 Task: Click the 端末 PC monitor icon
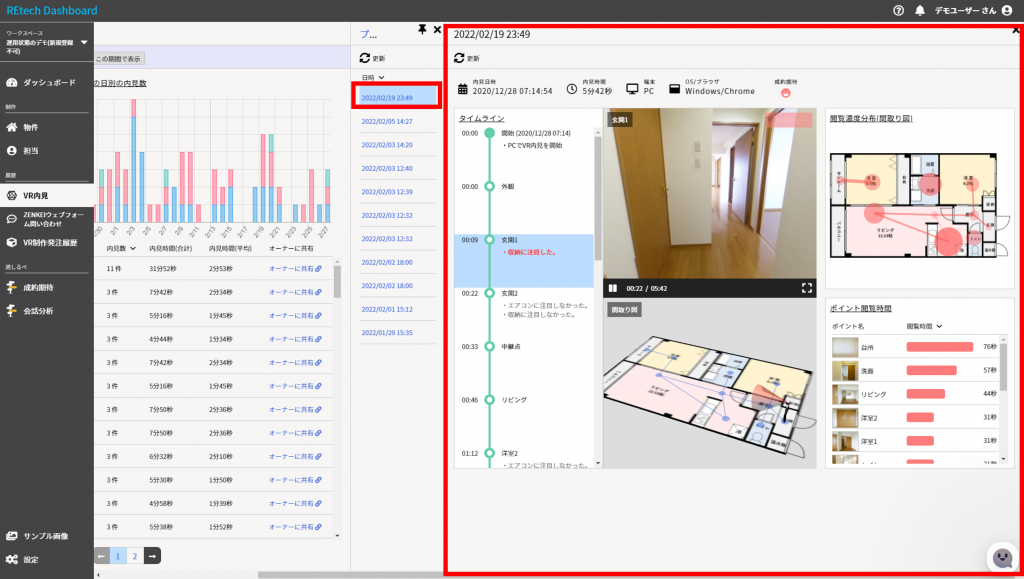point(632,89)
